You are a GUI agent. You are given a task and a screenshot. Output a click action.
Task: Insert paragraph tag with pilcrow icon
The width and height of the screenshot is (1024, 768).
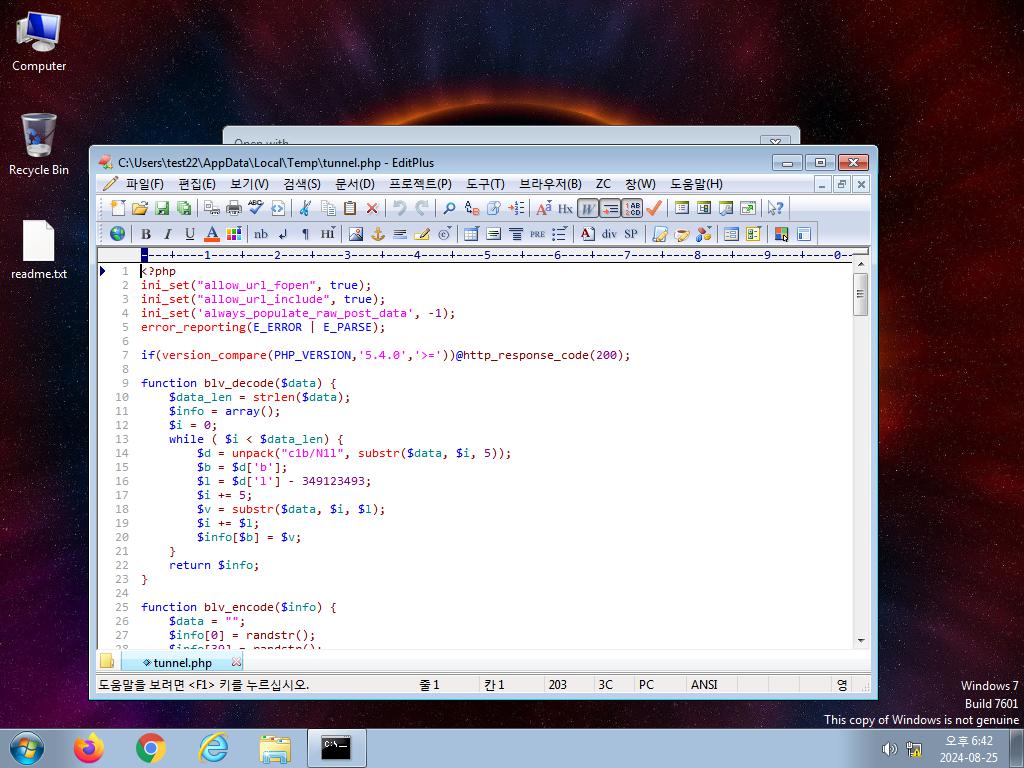[x=305, y=233]
